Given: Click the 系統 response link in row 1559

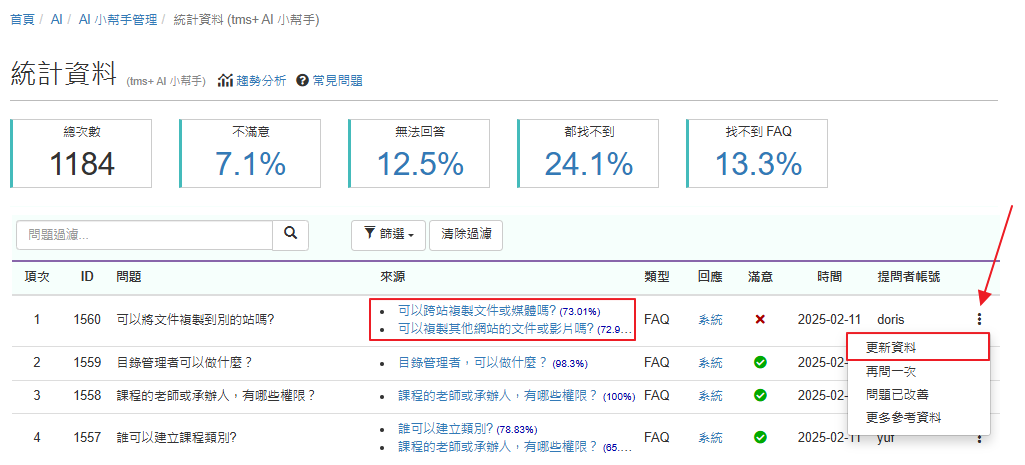Looking at the screenshot, I should (x=710, y=362).
